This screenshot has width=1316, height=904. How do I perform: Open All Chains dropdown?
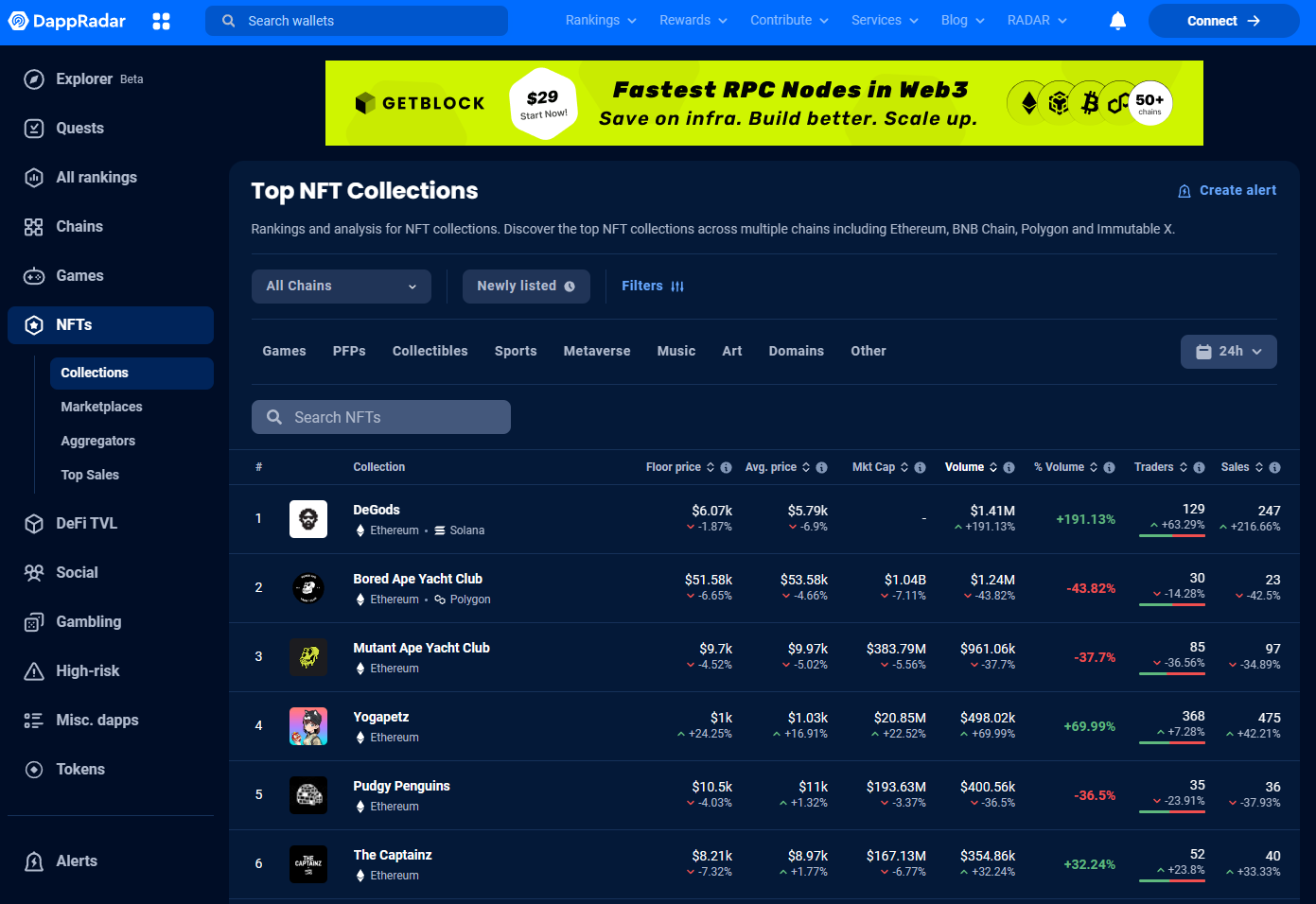point(342,287)
